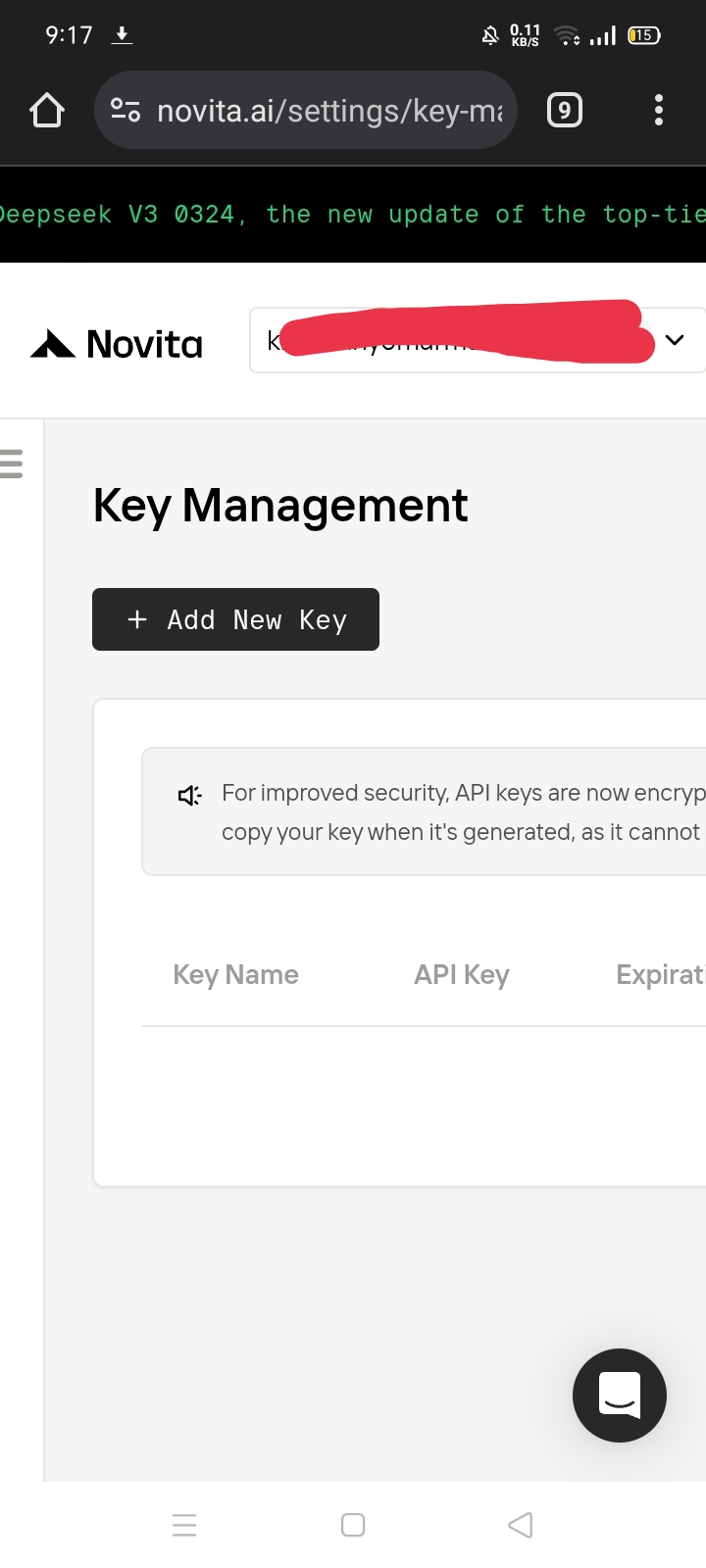Viewport: 706px width, 1568px height.
Task: Open the sidebar hamburger menu
Action: 12,463
